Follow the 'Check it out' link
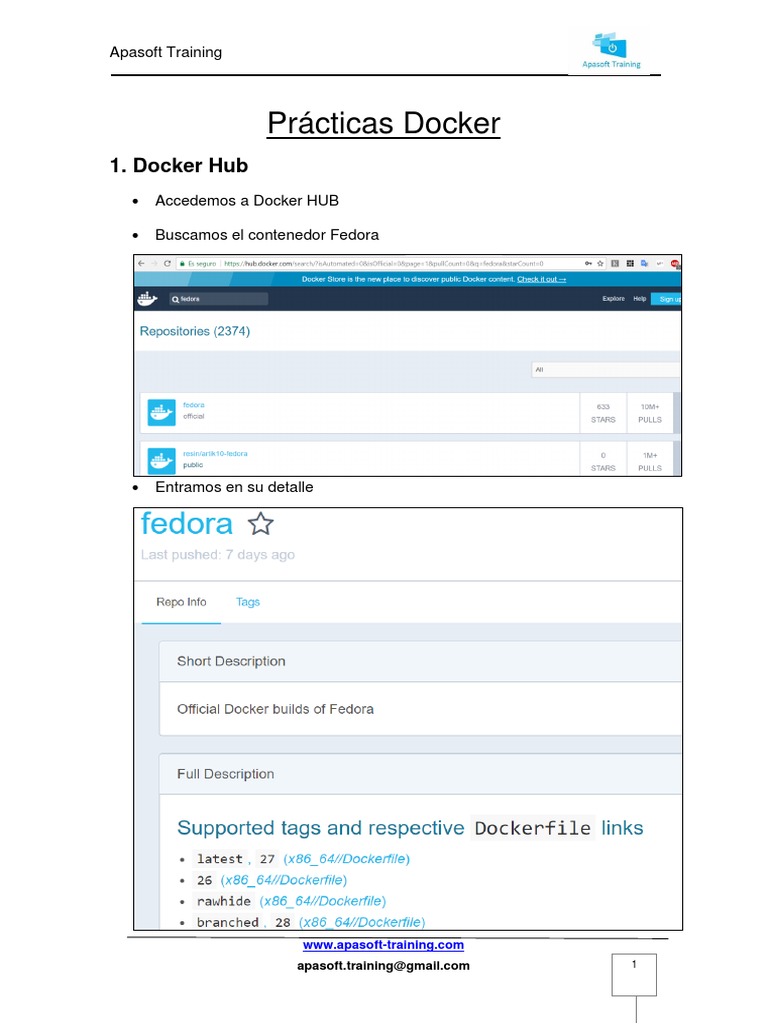This screenshot has width=768, height=1024. (541, 279)
